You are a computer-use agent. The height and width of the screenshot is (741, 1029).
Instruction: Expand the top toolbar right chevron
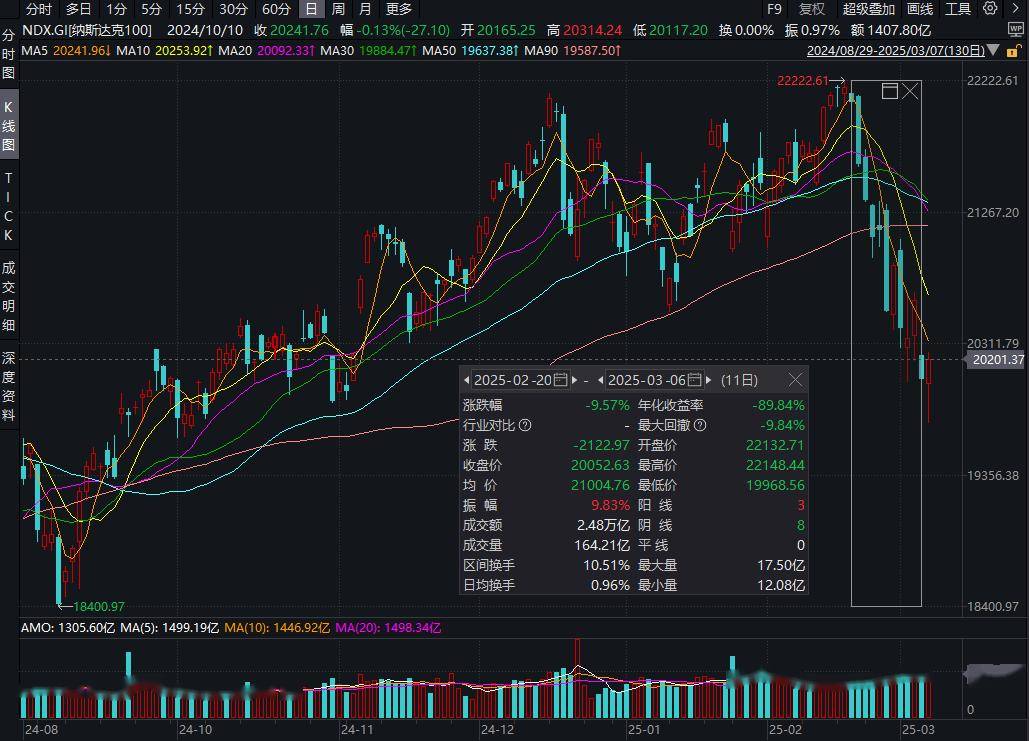pos(1017,9)
